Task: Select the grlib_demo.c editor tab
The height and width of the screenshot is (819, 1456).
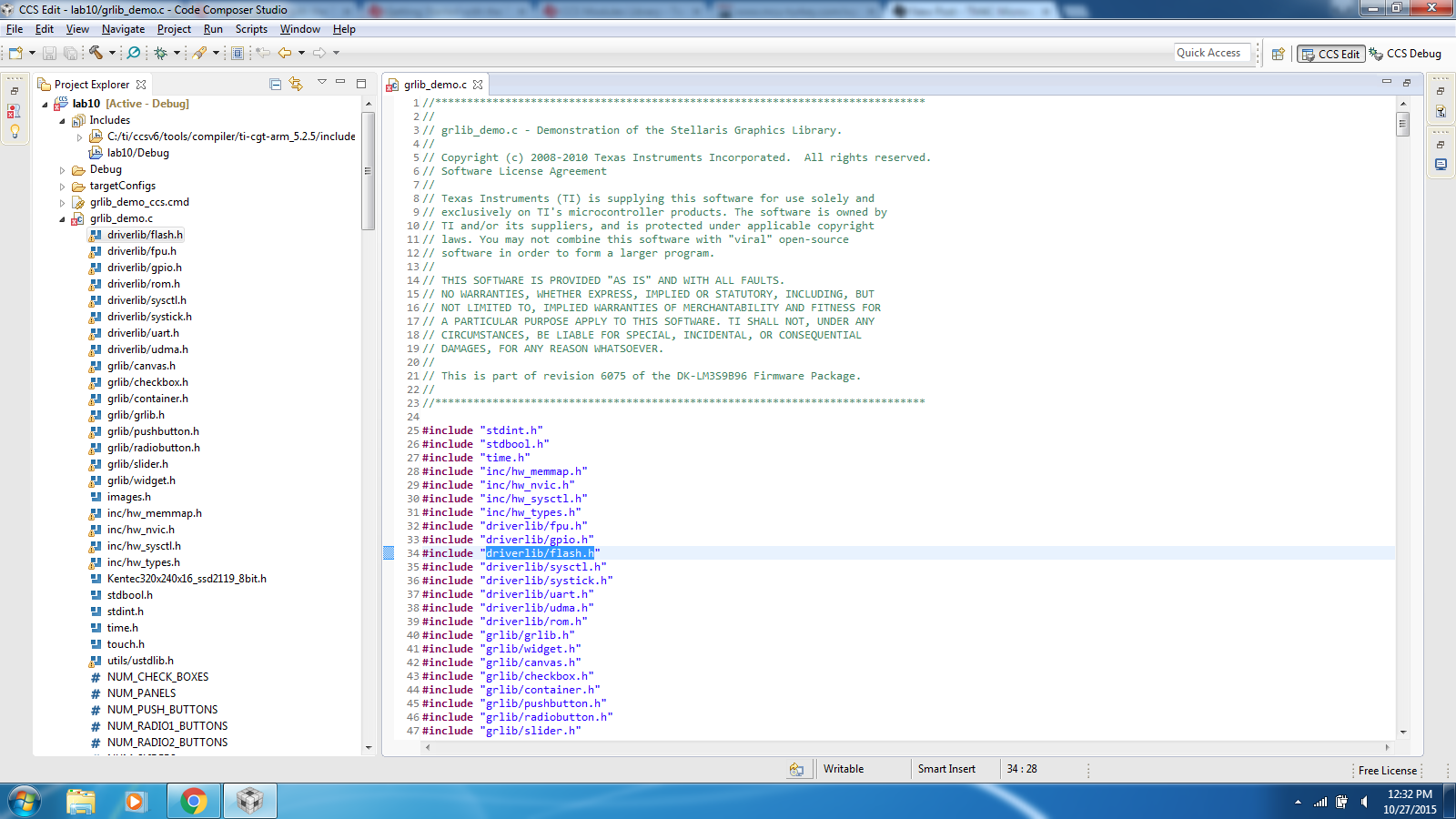Action: click(x=435, y=85)
